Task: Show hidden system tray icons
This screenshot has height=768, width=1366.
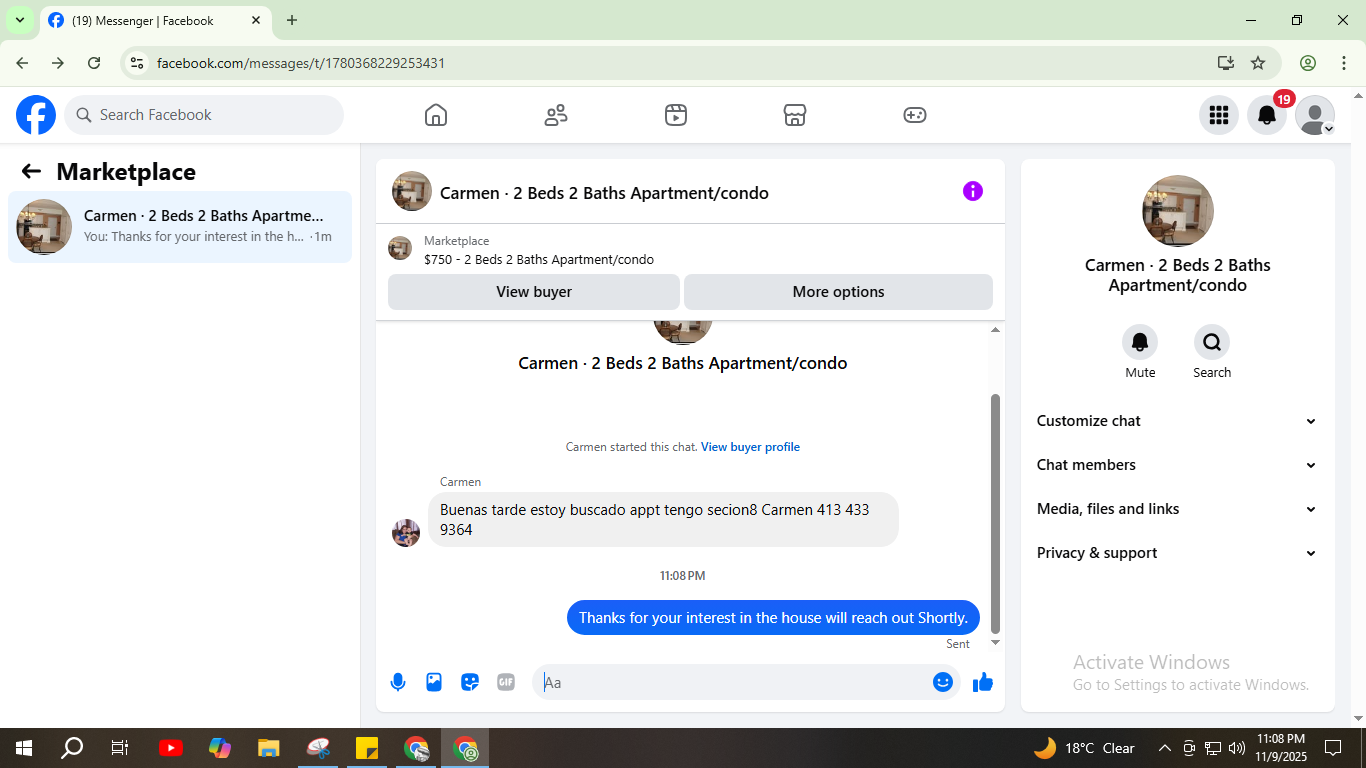Action: point(1164,748)
